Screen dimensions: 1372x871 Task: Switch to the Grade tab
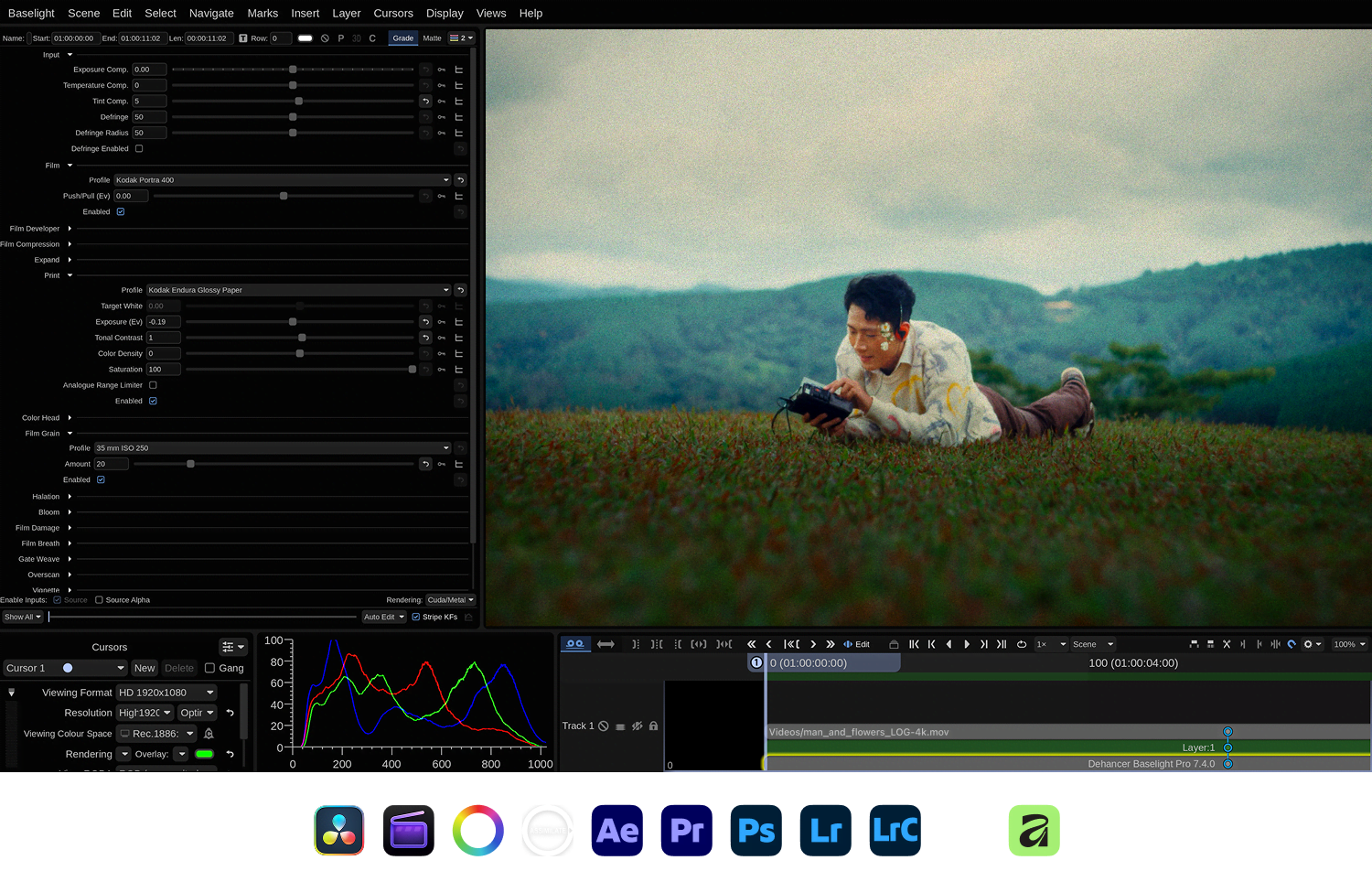tap(403, 38)
